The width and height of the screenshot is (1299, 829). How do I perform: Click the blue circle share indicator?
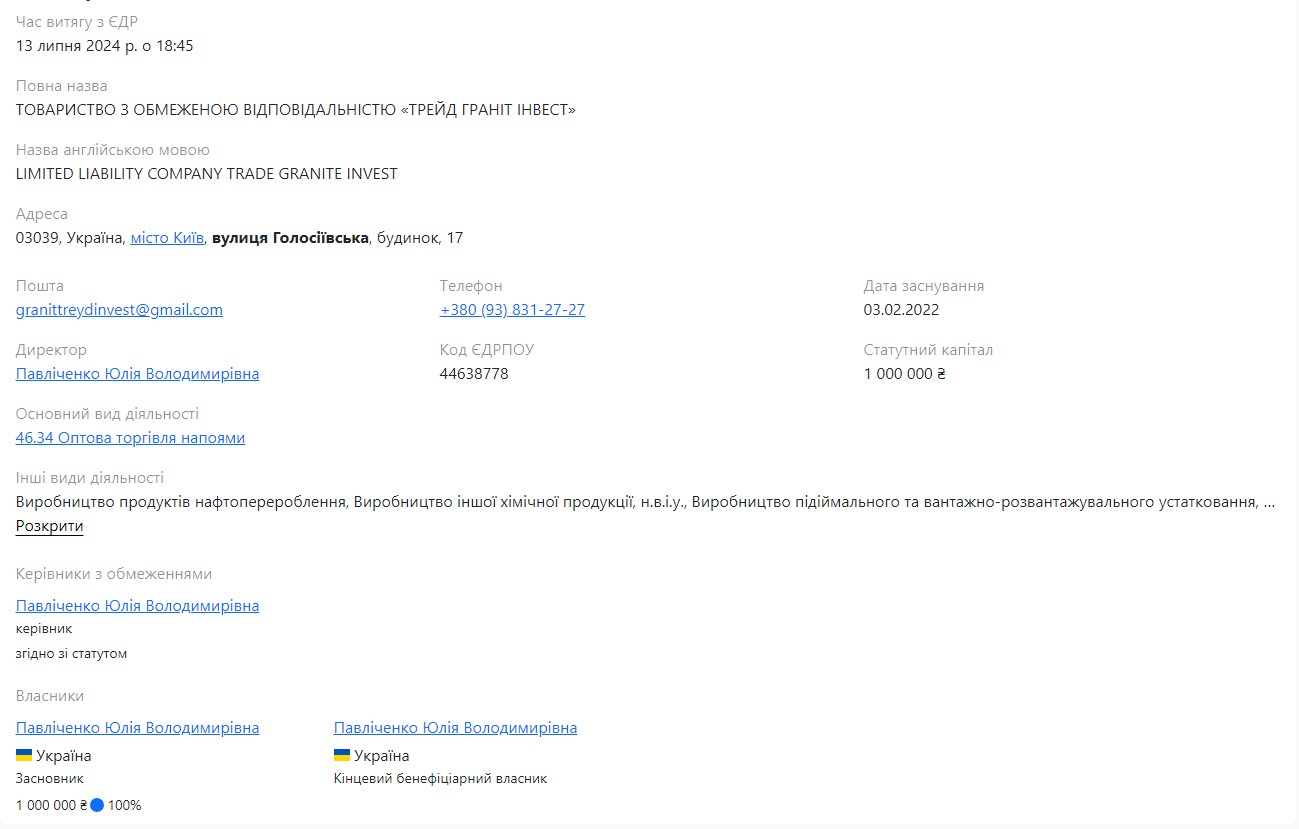tap(97, 805)
